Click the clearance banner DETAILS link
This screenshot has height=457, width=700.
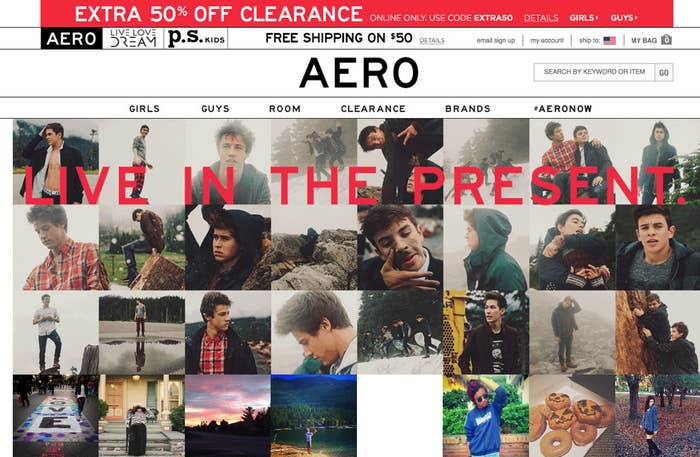click(541, 18)
